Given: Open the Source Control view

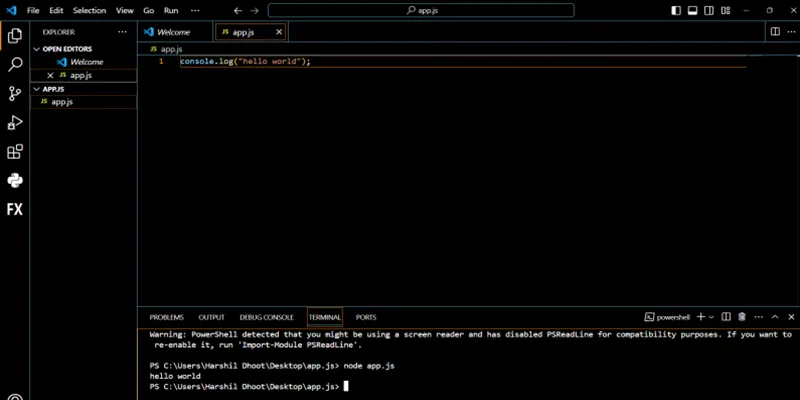Looking at the screenshot, I should tap(15, 93).
